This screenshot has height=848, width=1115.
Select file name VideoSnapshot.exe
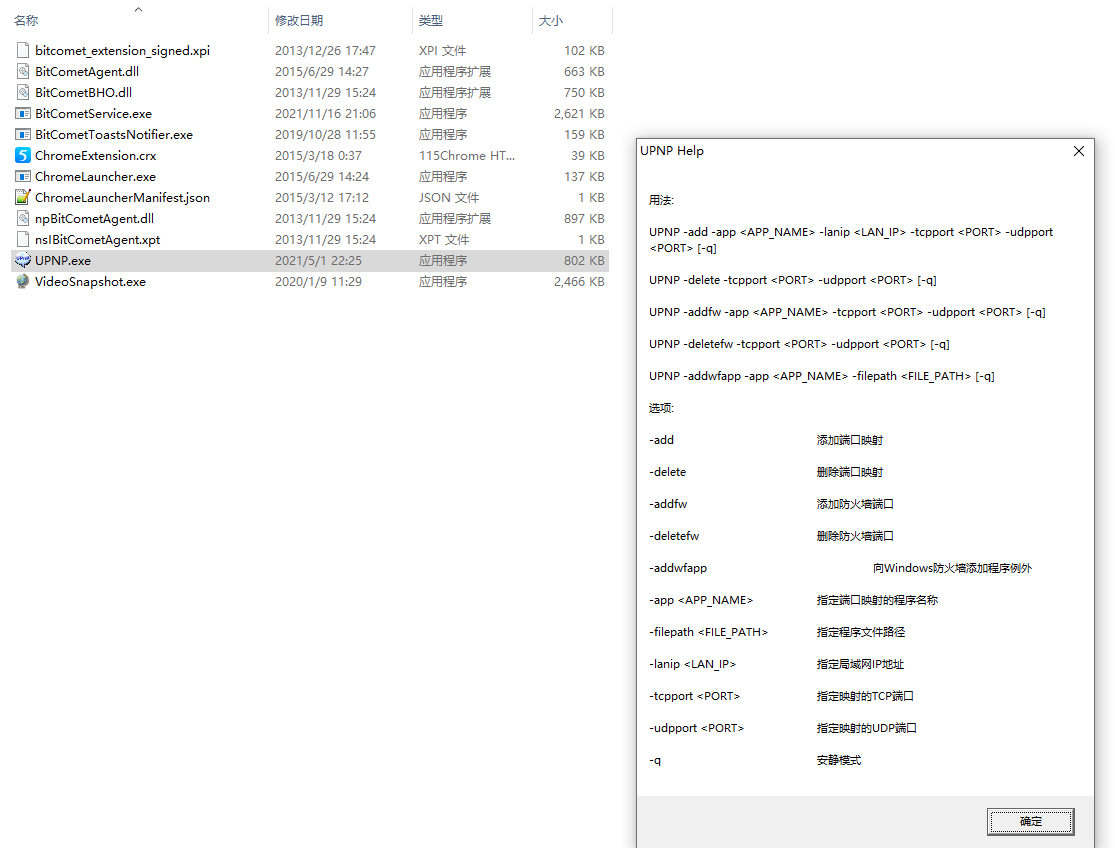90,281
